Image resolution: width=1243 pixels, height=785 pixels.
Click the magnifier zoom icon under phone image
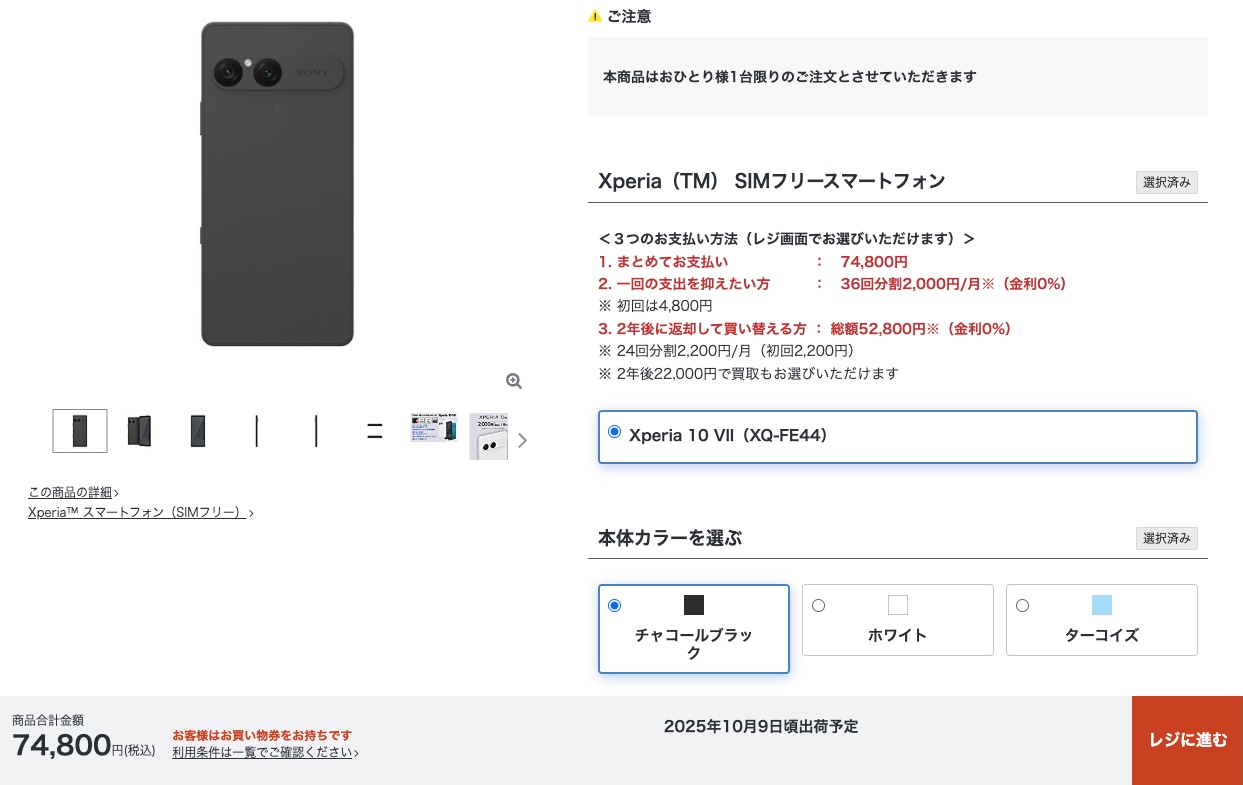[514, 381]
